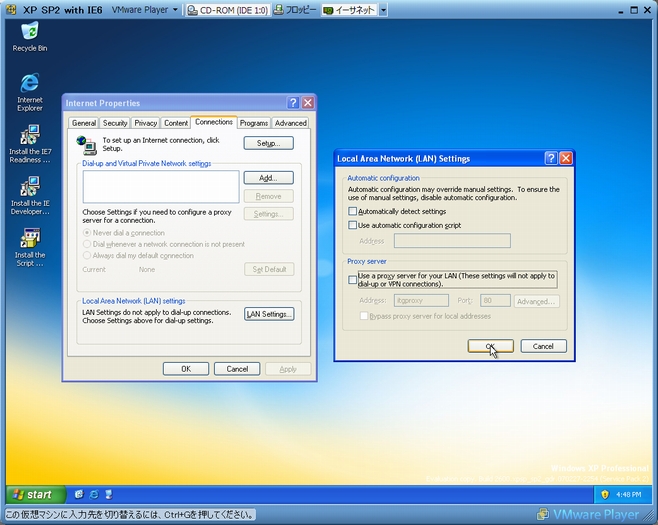The width and height of the screenshot is (658, 525).
Task: Switch to the Content tab
Action: click(176, 123)
